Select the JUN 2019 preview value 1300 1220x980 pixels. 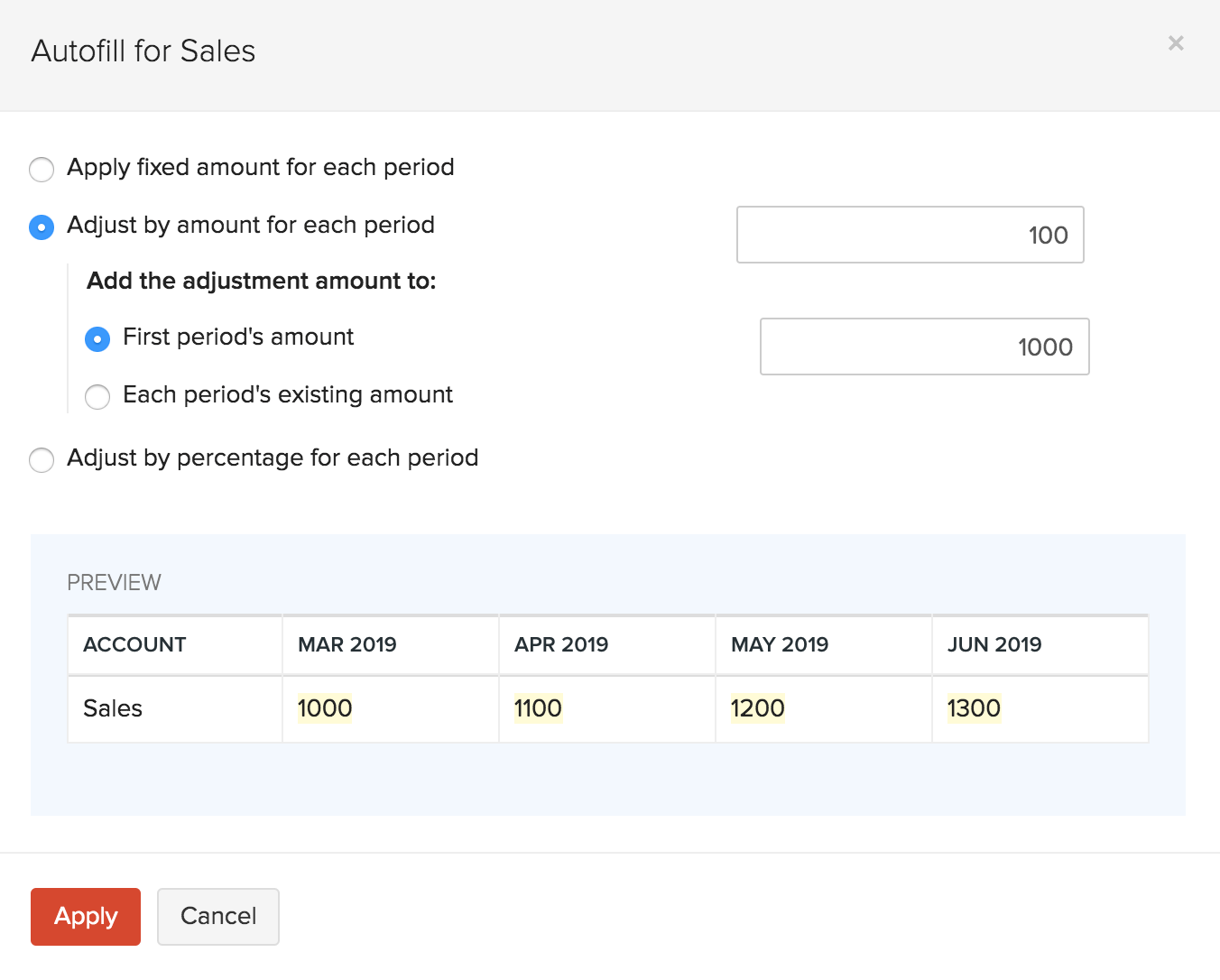pos(974,708)
